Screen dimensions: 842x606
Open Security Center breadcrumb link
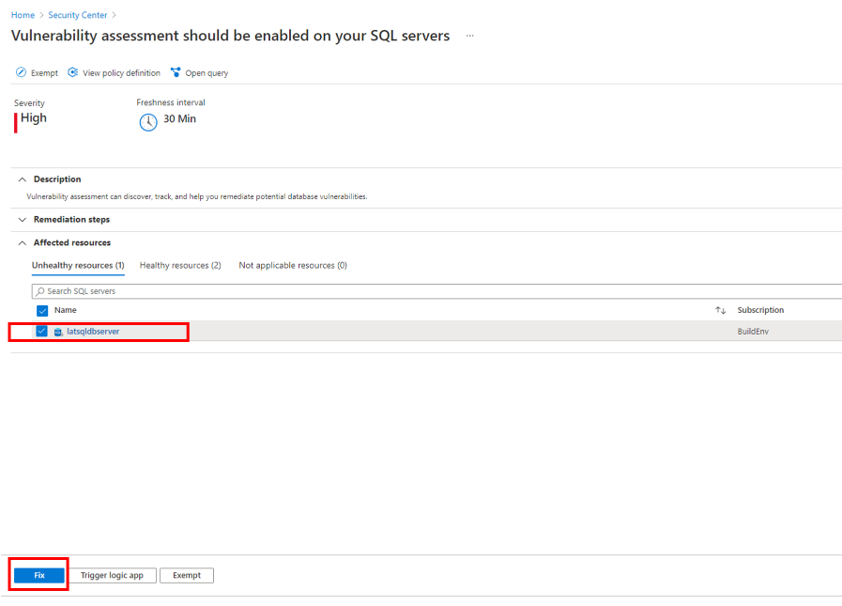pyautogui.click(x=78, y=15)
